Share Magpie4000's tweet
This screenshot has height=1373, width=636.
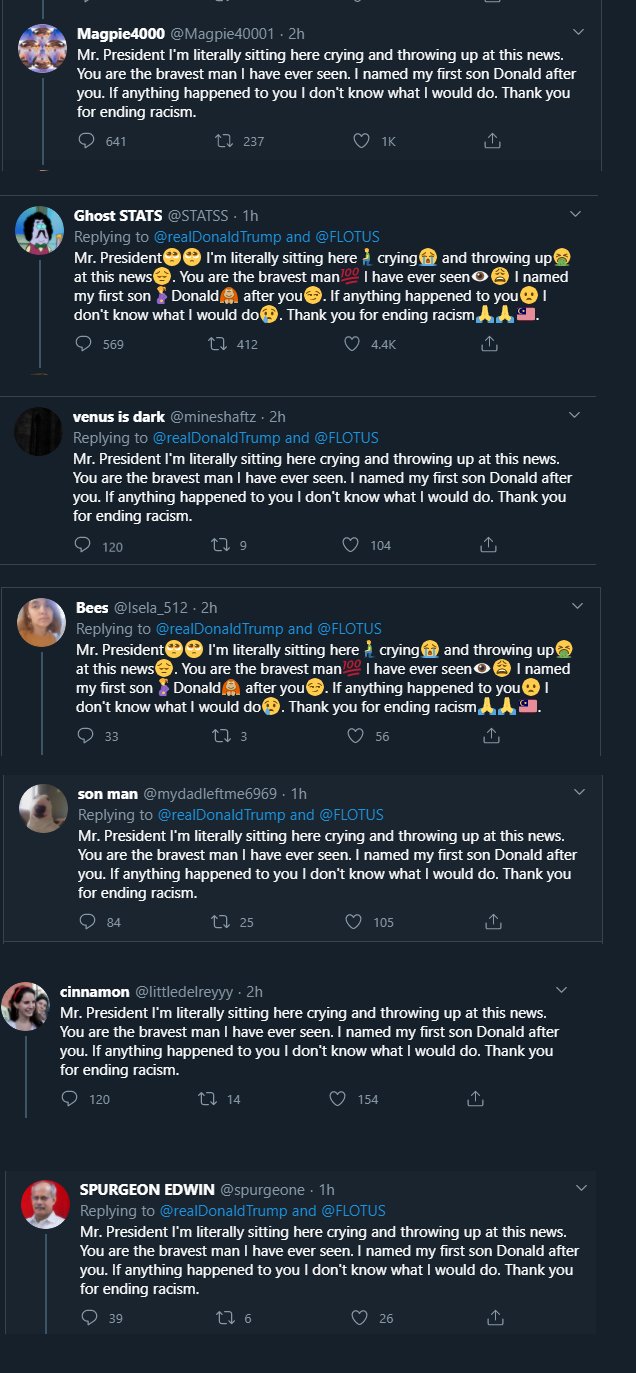pos(492,141)
